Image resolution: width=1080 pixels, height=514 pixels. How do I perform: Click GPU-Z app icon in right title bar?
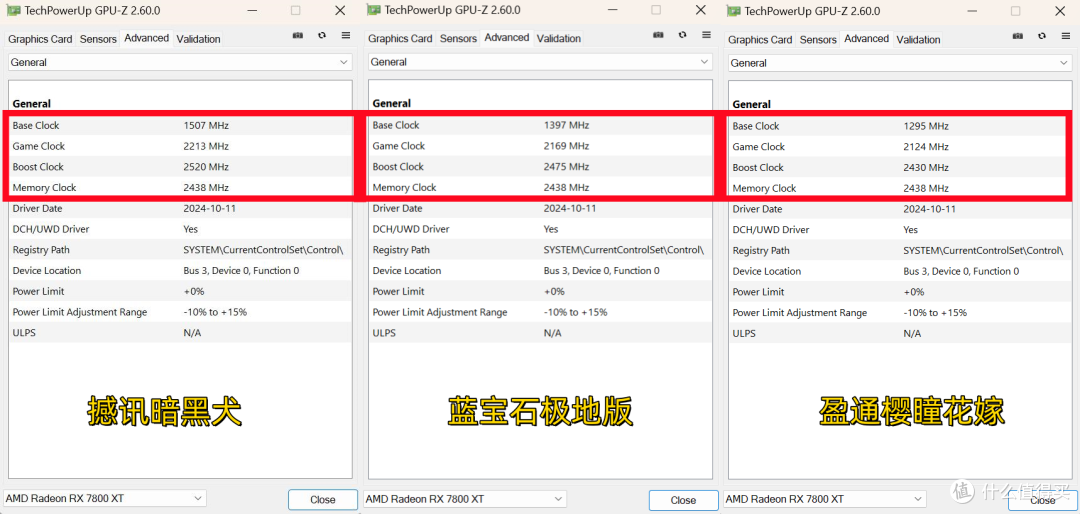pyautogui.click(x=734, y=11)
